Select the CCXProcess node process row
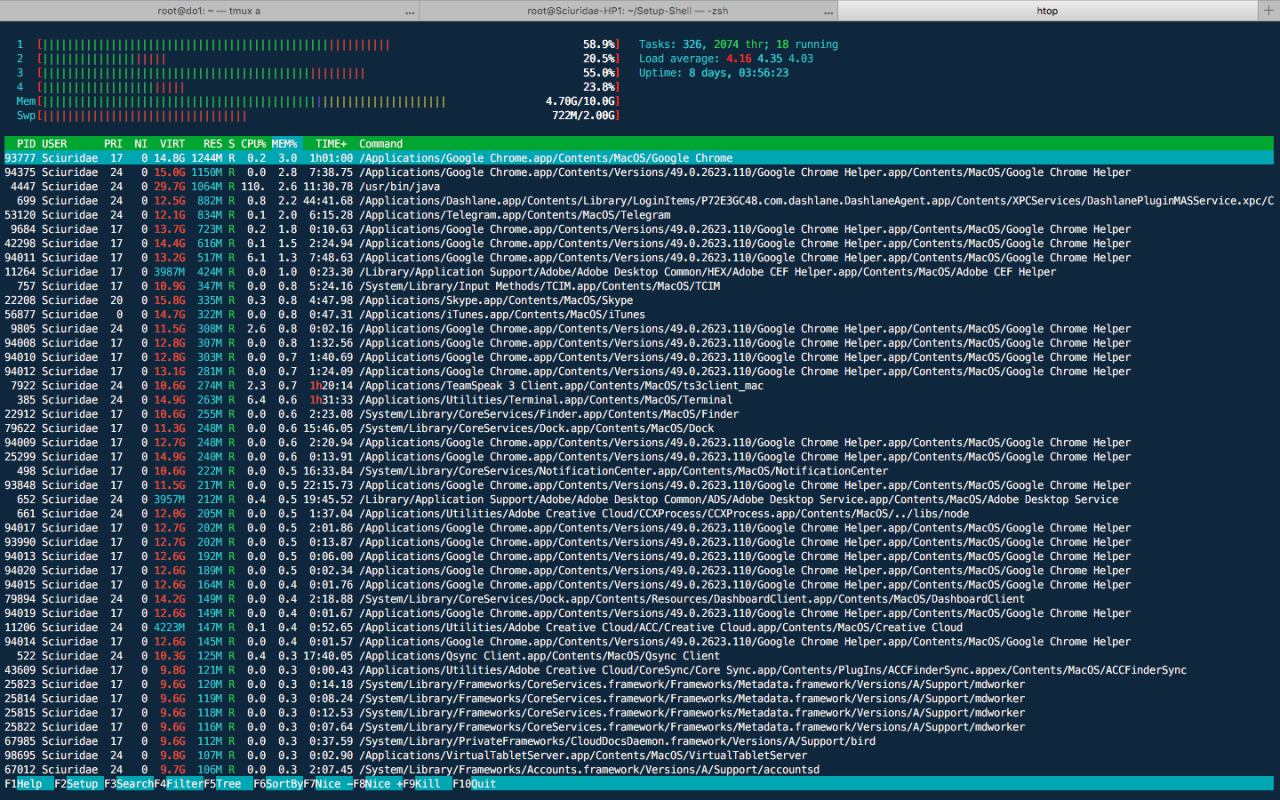 click(640, 513)
